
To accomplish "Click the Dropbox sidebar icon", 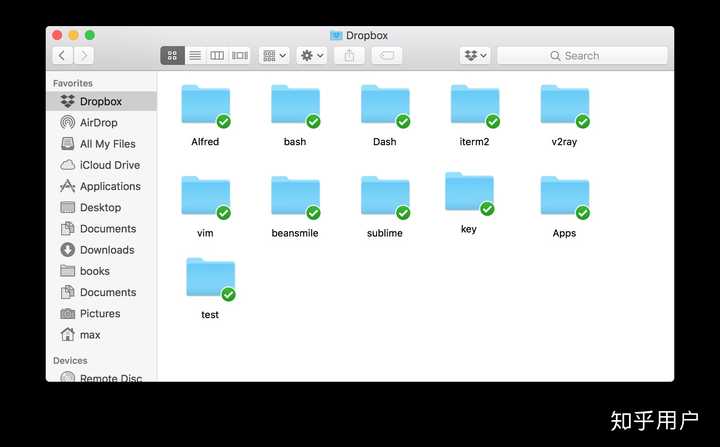I will (x=68, y=101).
